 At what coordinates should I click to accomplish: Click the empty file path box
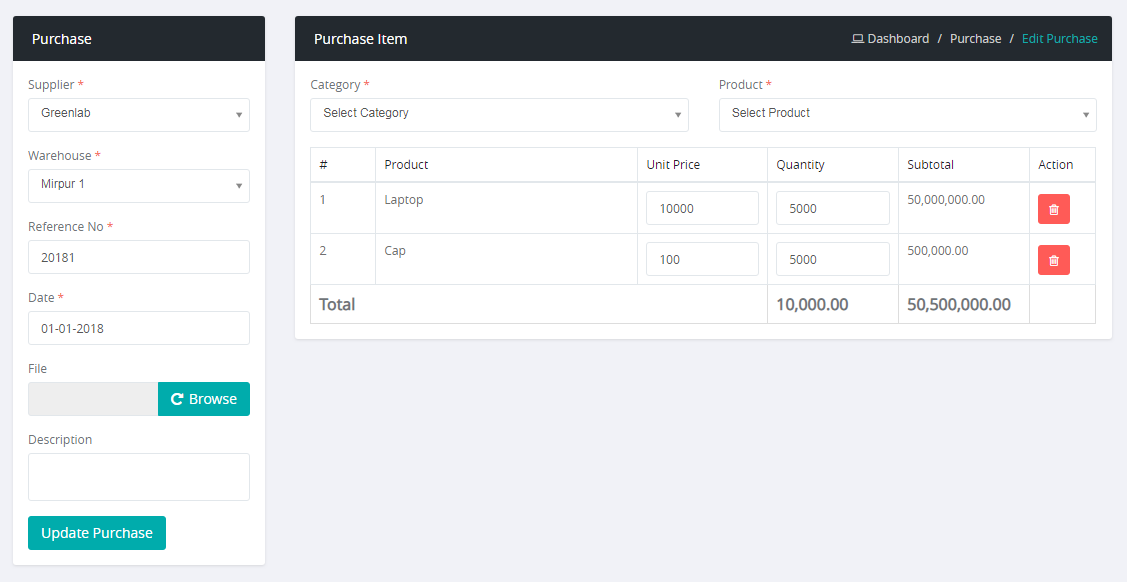click(x=93, y=399)
